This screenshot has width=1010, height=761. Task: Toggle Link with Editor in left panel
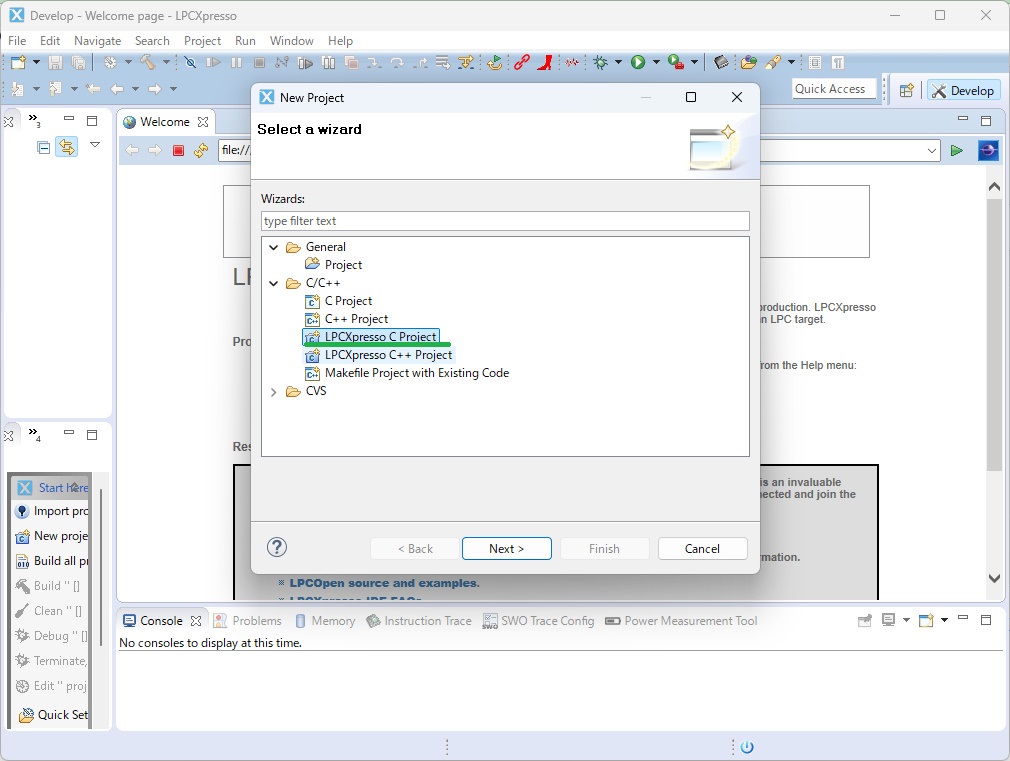pos(67,147)
